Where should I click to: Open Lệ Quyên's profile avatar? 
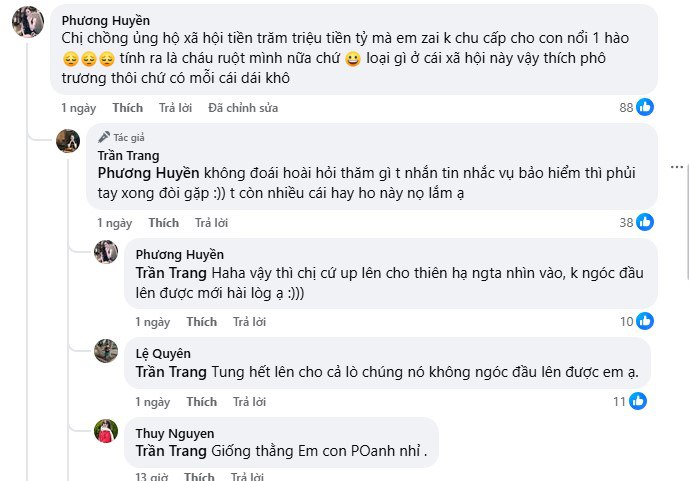point(106,351)
